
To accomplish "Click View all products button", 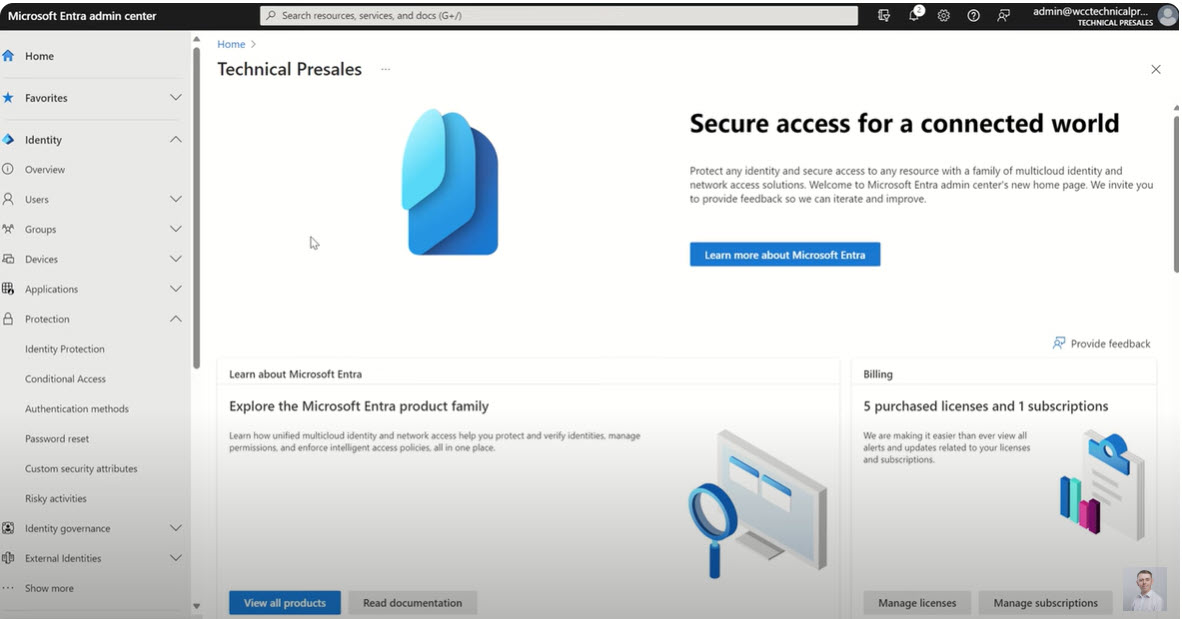I will tap(284, 602).
